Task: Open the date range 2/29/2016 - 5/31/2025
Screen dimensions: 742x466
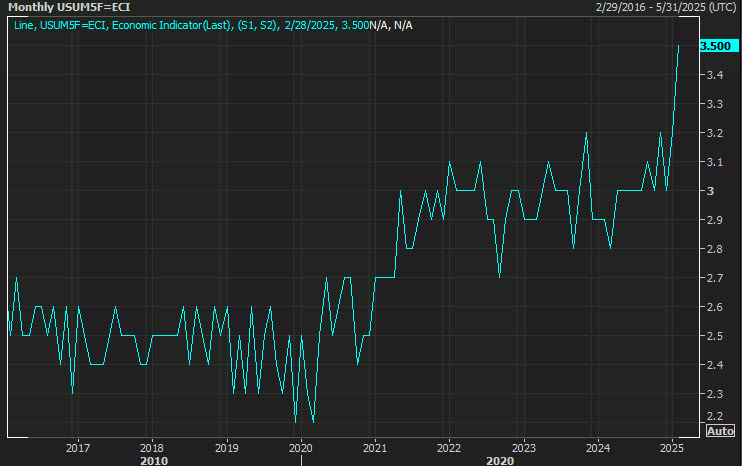Action: point(665,7)
